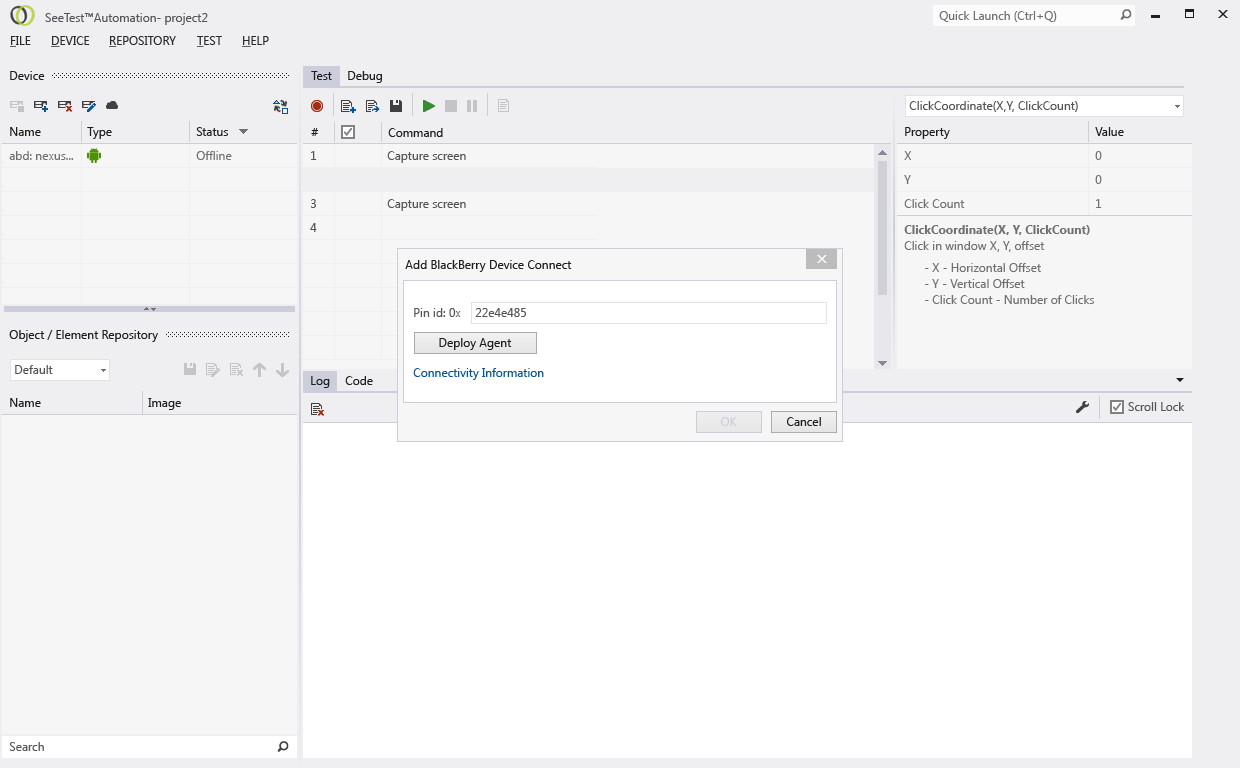Click the Quick Launch magnifier icon
This screenshot has height=768, width=1240.
[1126, 15]
